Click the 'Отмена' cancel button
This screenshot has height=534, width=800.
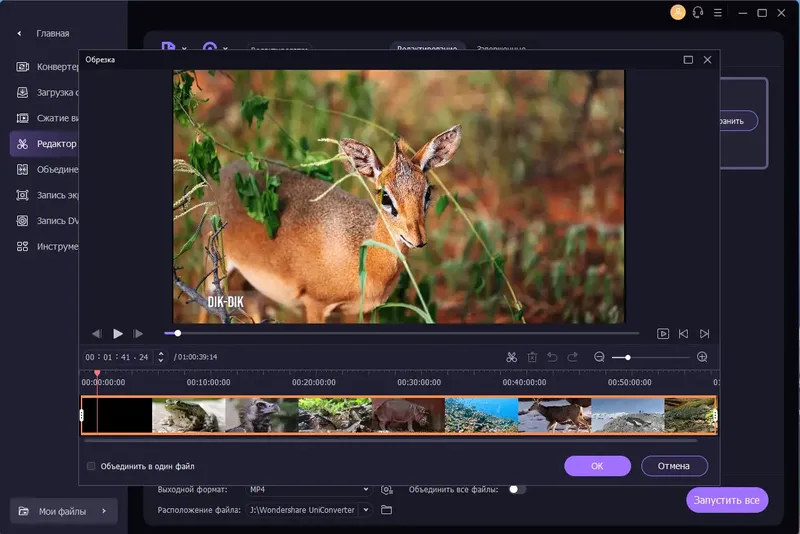click(x=674, y=466)
